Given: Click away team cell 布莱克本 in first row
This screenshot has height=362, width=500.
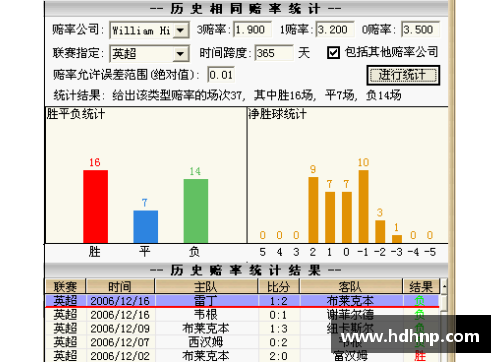Looking at the screenshot, I should (x=351, y=301).
